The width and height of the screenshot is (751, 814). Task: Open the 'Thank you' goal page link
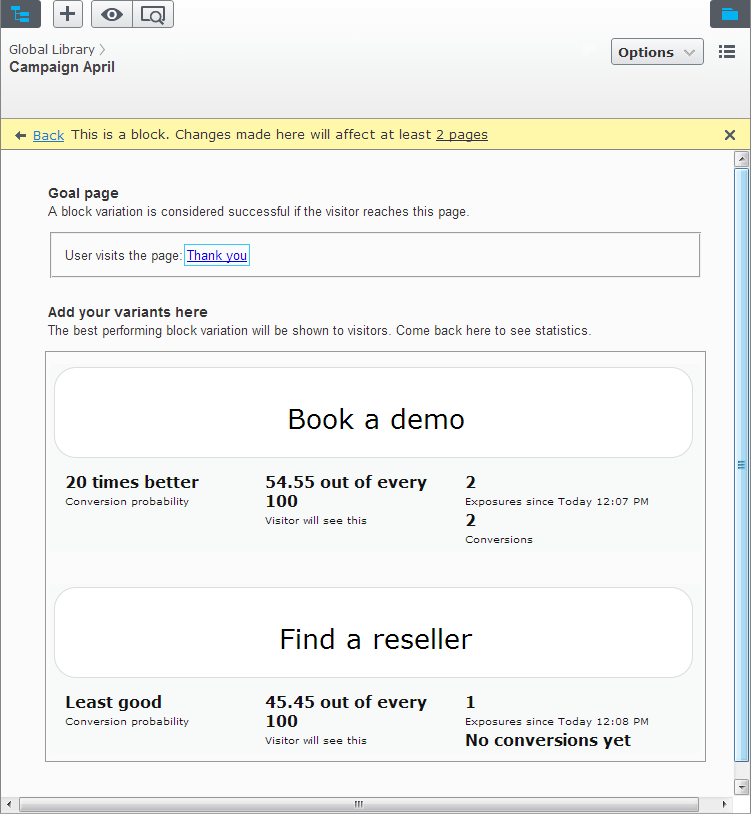(217, 255)
